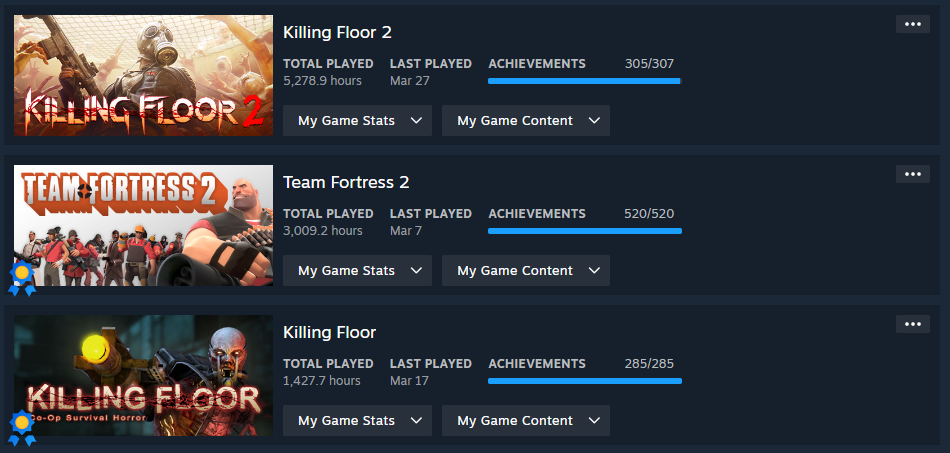
Task: Open Killing Floor 2 three-dot options menu
Action: tap(912, 24)
